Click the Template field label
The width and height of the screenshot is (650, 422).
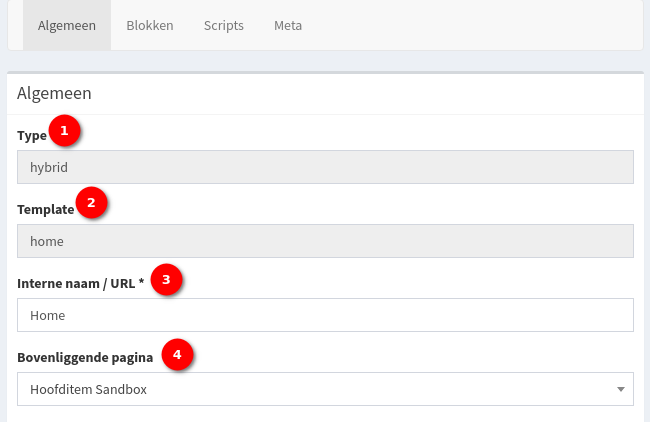pyautogui.click(x=46, y=210)
